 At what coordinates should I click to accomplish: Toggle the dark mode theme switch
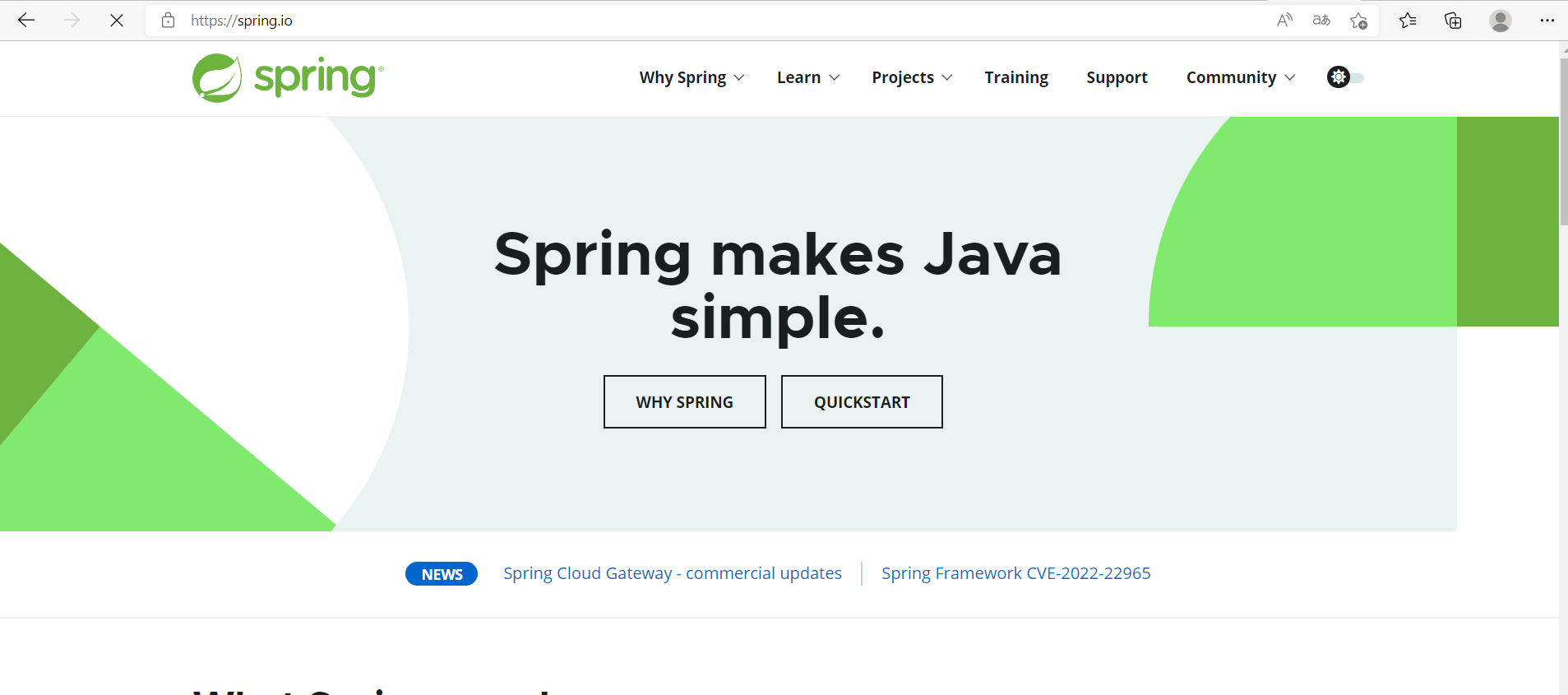(1345, 77)
